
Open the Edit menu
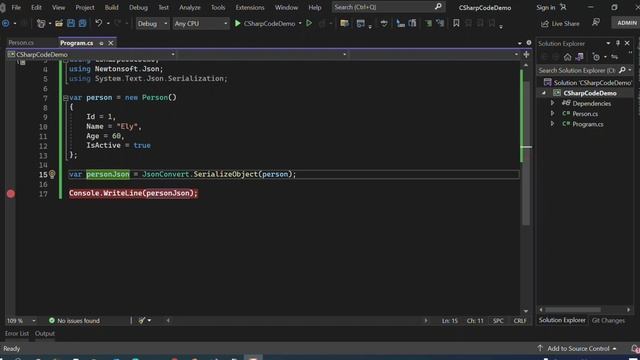pyautogui.click(x=36, y=7)
